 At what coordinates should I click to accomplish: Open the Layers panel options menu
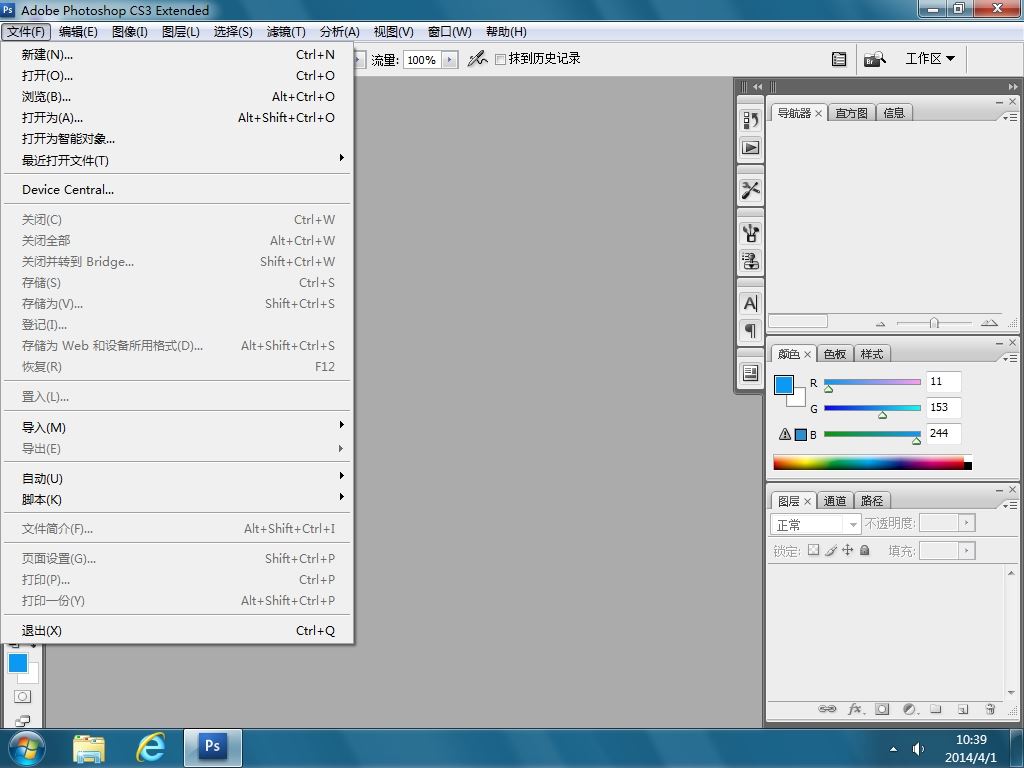(x=1010, y=505)
